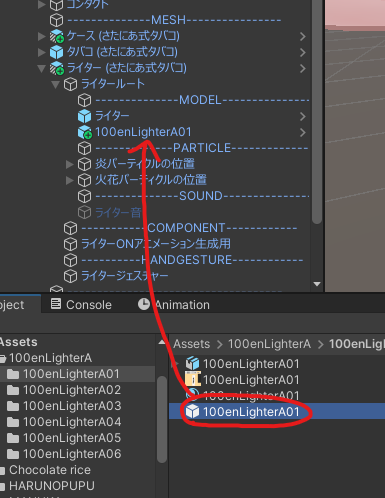Collapse the ライター (さたにあ式タバコ) hierarchy item
This screenshot has width=385, height=498.
(41, 68)
